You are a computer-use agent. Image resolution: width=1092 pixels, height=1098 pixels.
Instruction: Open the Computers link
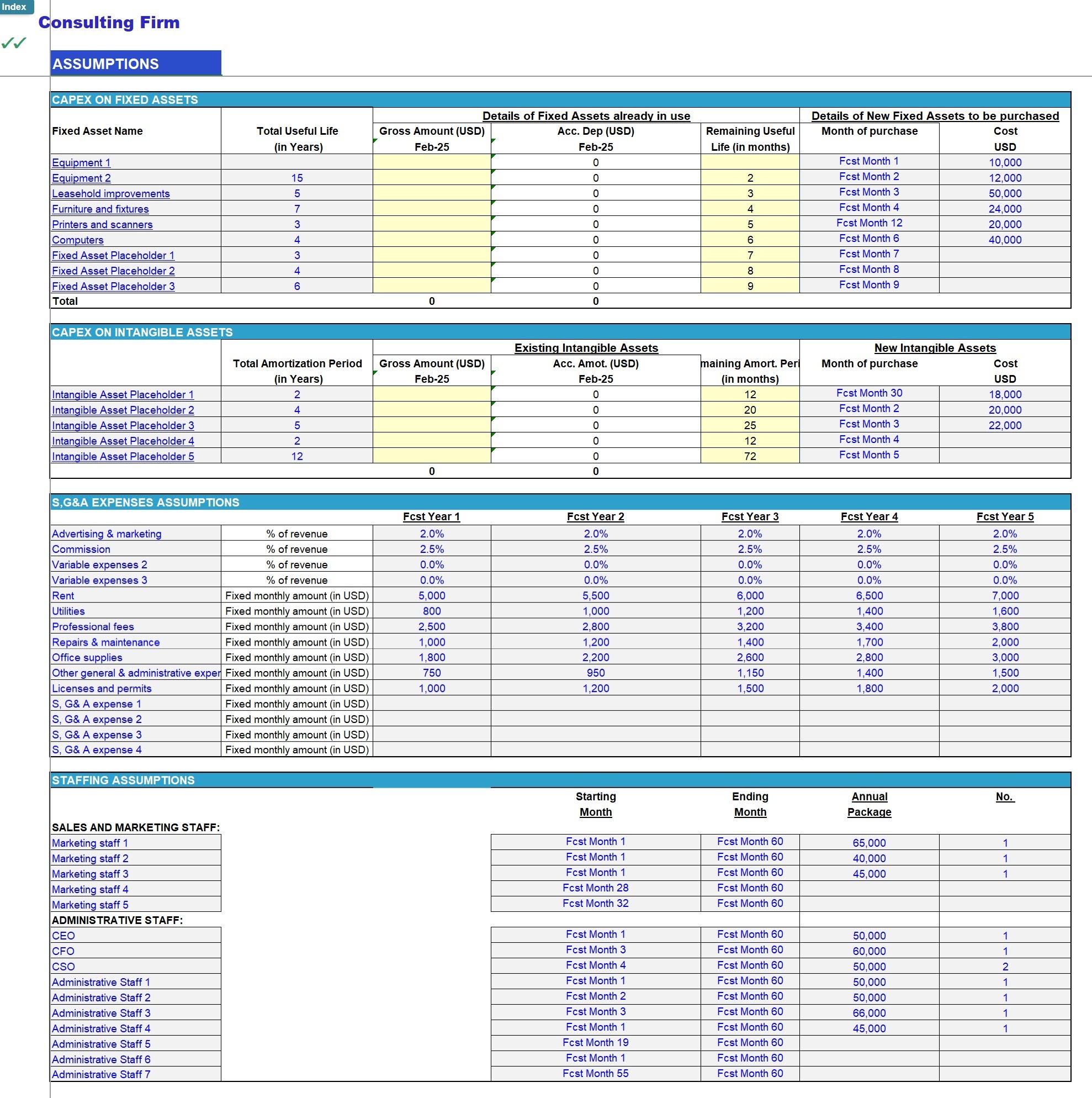click(78, 240)
